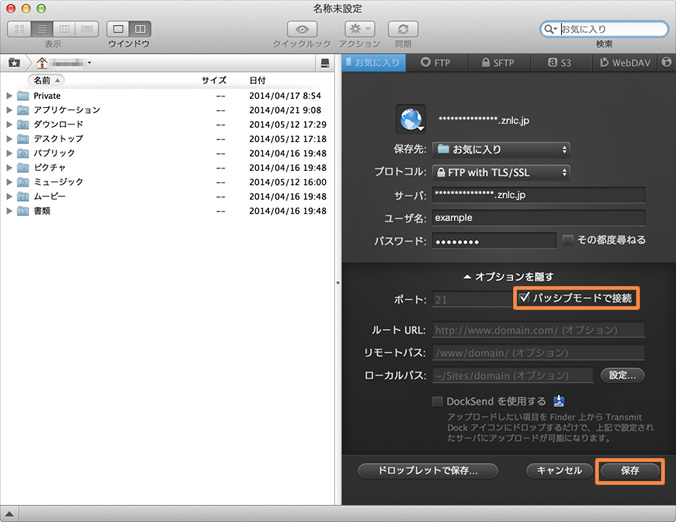
Task: Click the 保存 save button
Action: coord(630,471)
